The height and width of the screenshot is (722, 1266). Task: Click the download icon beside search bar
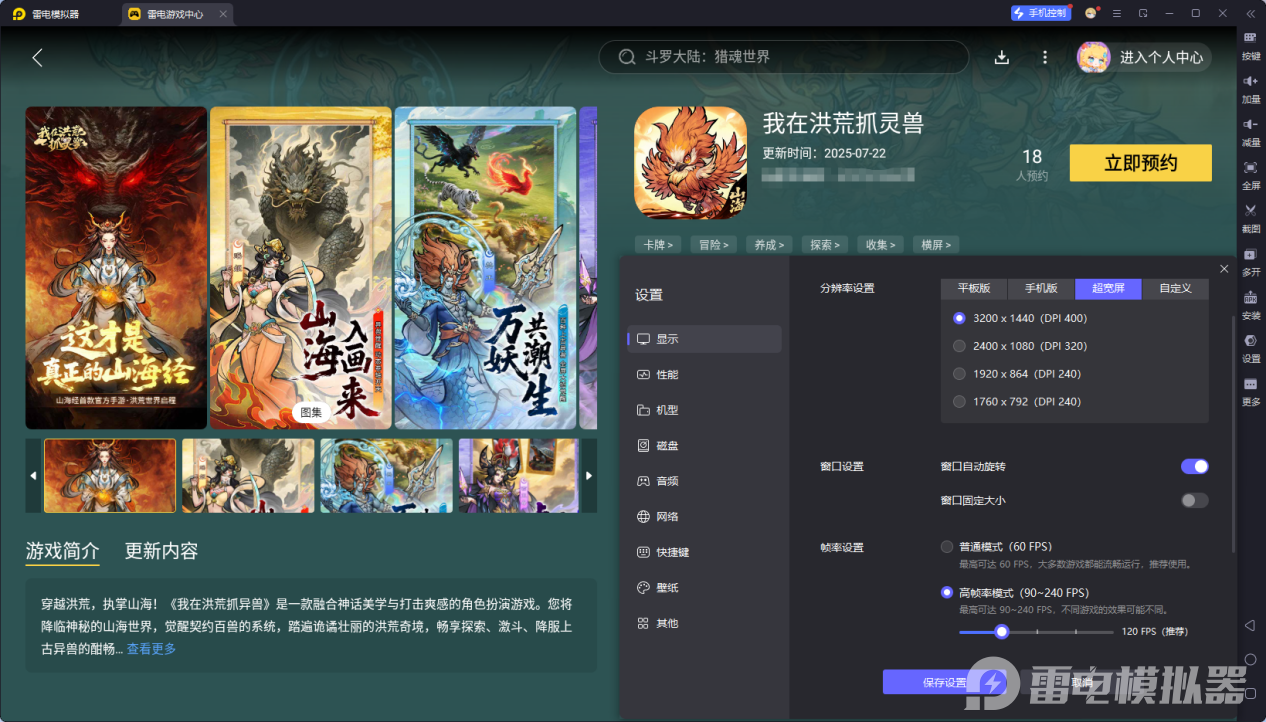[1001, 58]
